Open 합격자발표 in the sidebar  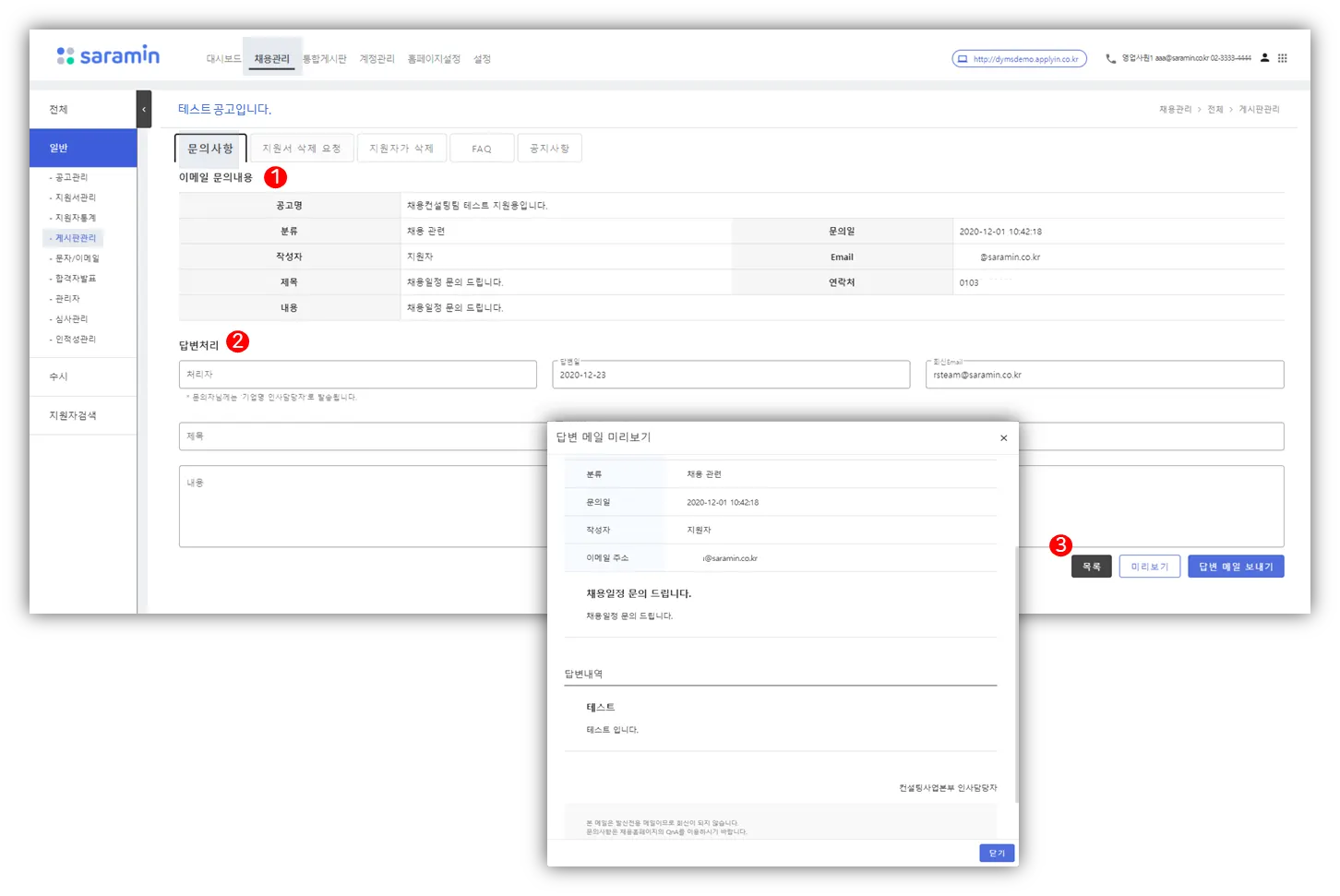(74, 279)
